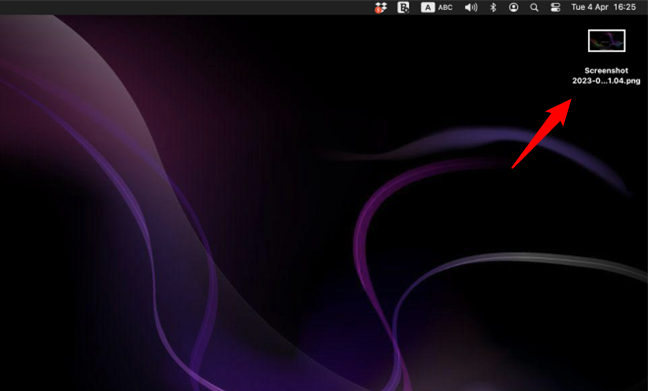Open Spotlight search magnifier icon
This screenshot has width=648, height=391.
tap(534, 7)
